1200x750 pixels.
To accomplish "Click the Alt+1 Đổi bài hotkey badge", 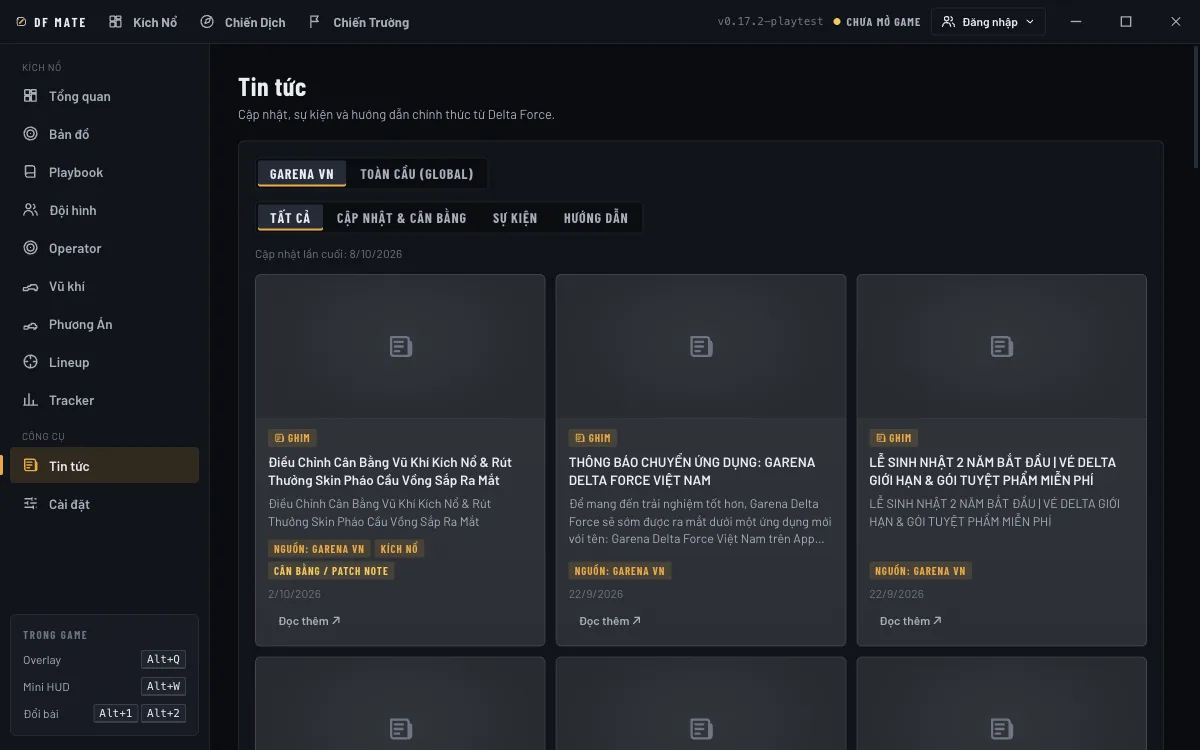I will [x=115, y=713].
